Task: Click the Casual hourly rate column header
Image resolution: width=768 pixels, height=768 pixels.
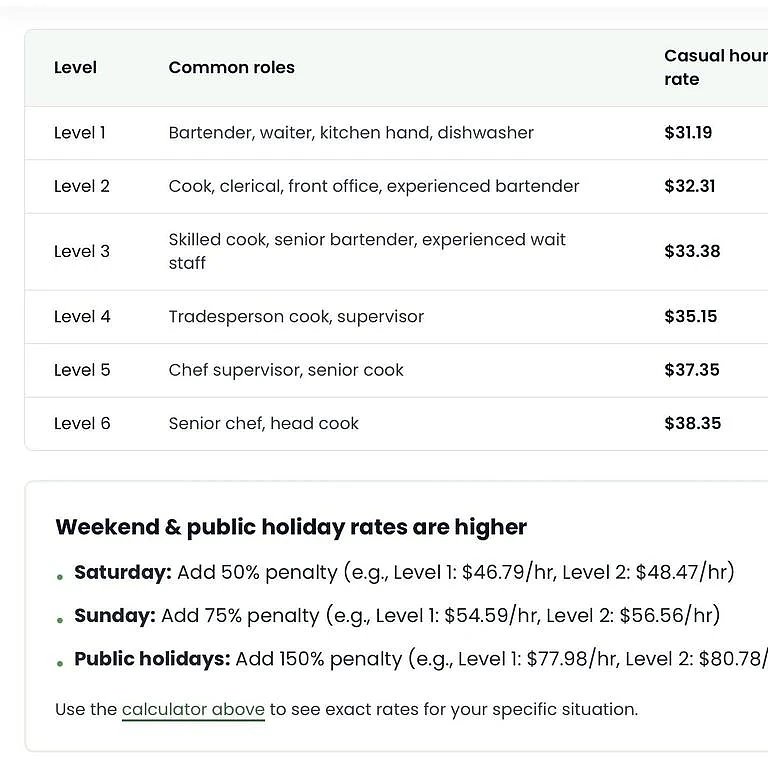Action: coord(716,68)
